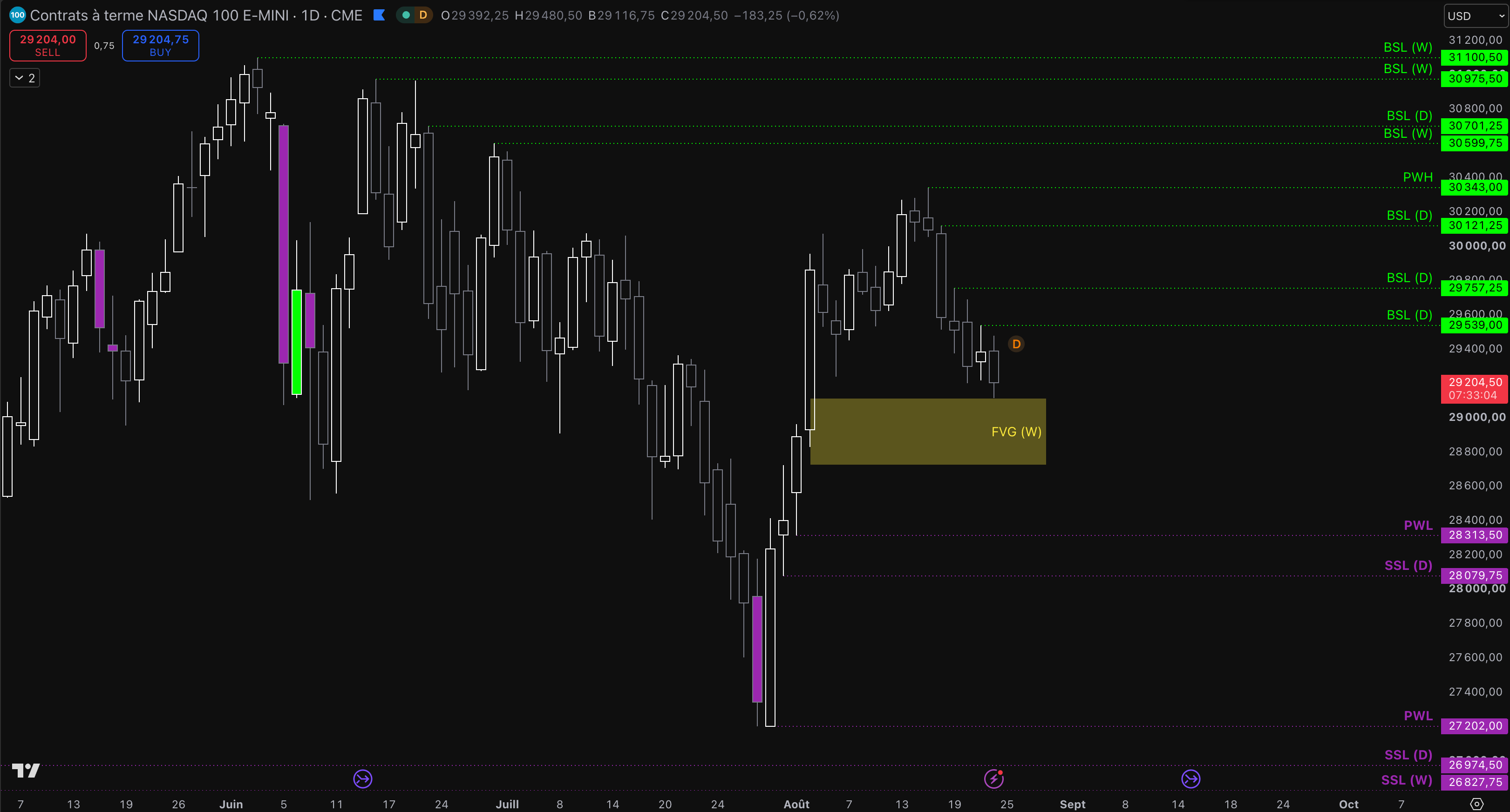Click the Sept label on the time axis

(1073, 805)
